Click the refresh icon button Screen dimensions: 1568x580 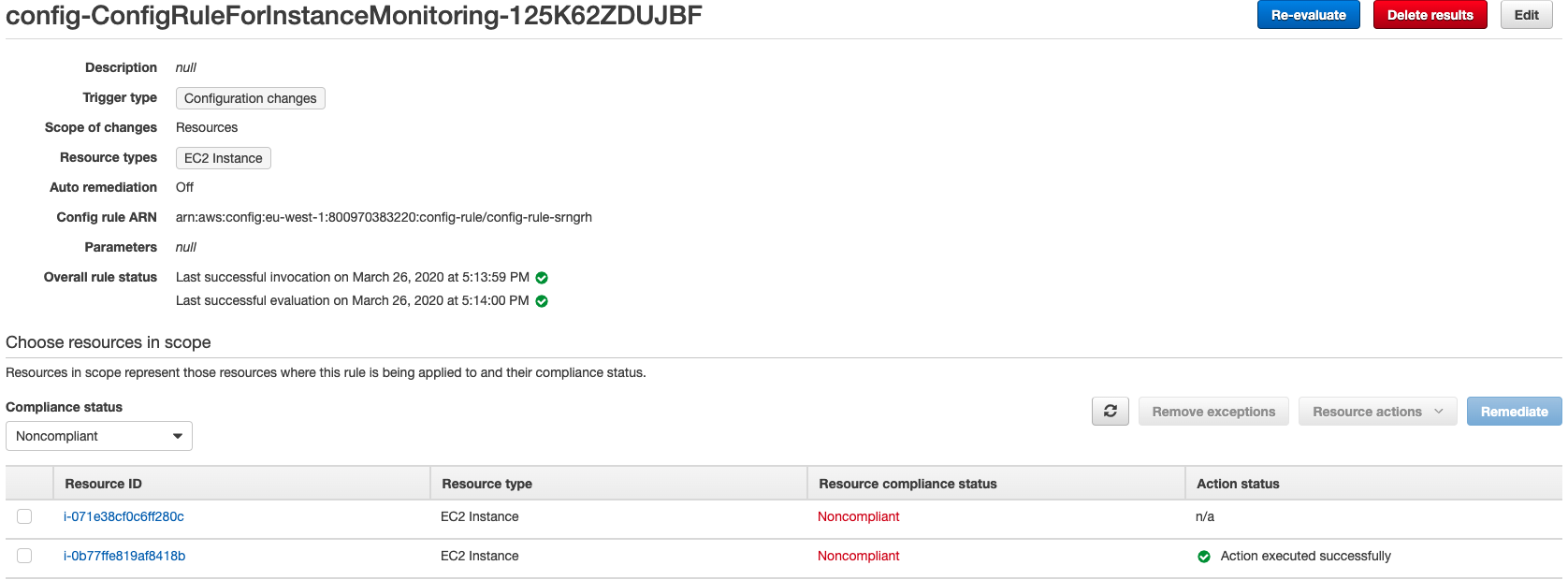click(x=1111, y=412)
